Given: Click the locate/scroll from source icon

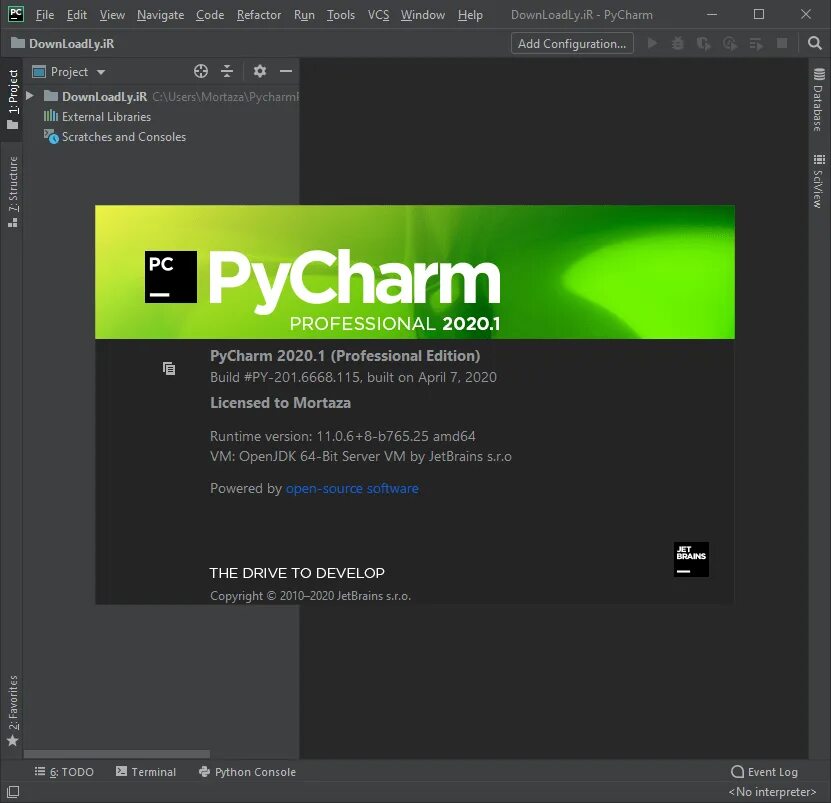Looking at the screenshot, I should point(201,71).
